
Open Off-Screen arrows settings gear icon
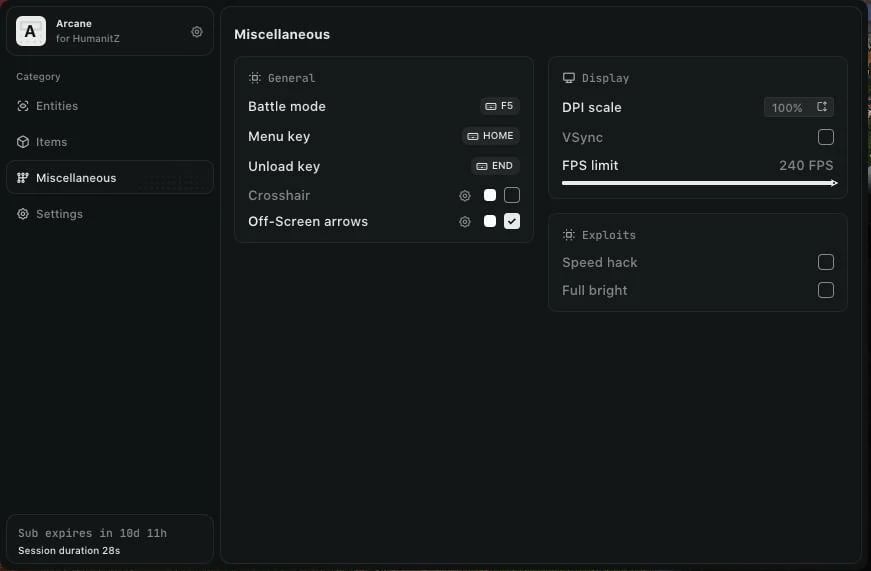tap(465, 222)
